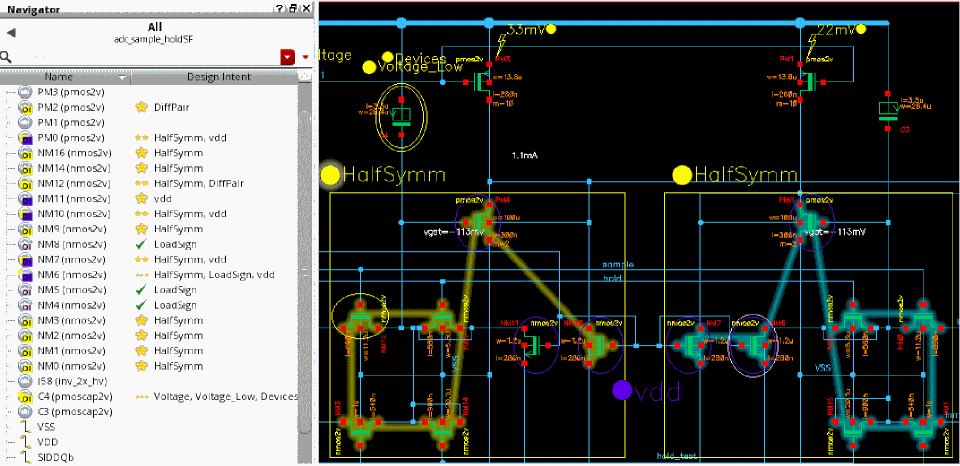Open the red filter dropdown beside search

coord(288,57)
